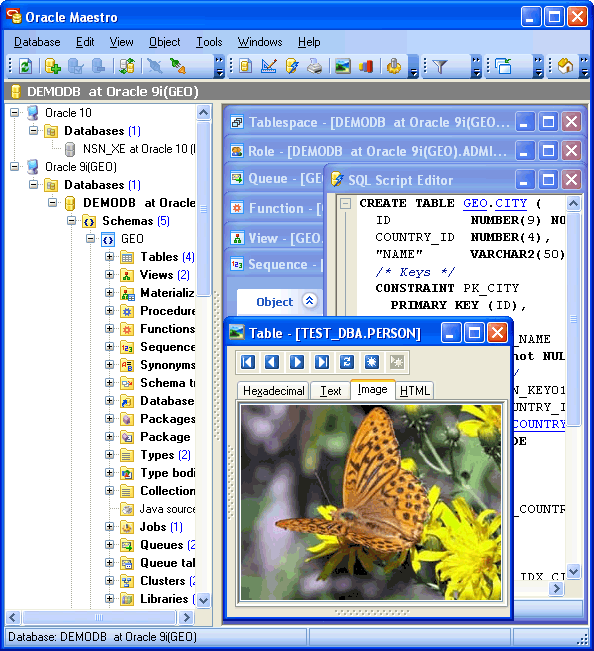The height and width of the screenshot is (651, 594).
Task: Click the cascade windows icon
Action: 504,66
